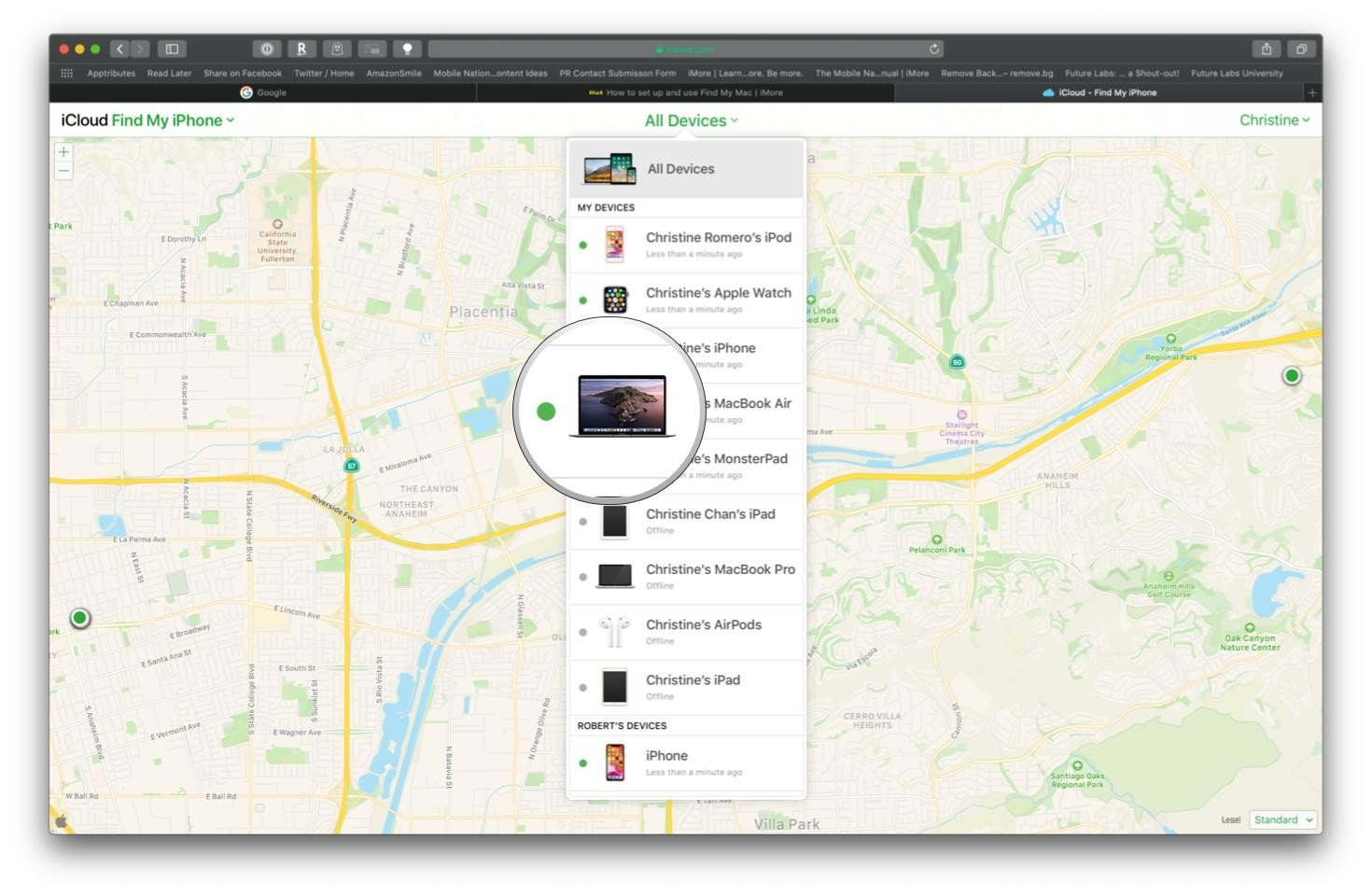Open the Apptributes bookmark
The width and height of the screenshot is (1372, 896).
[x=111, y=73]
